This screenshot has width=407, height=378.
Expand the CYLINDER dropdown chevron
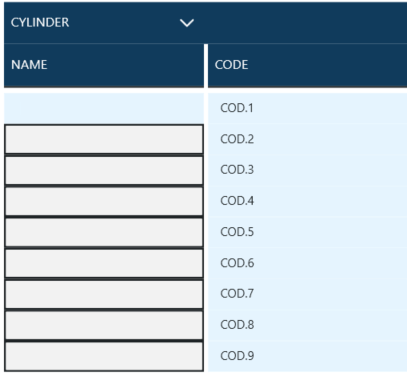point(187,23)
